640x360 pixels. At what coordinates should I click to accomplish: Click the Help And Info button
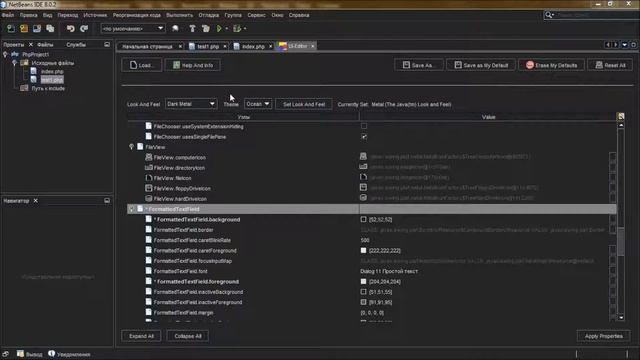(193, 65)
